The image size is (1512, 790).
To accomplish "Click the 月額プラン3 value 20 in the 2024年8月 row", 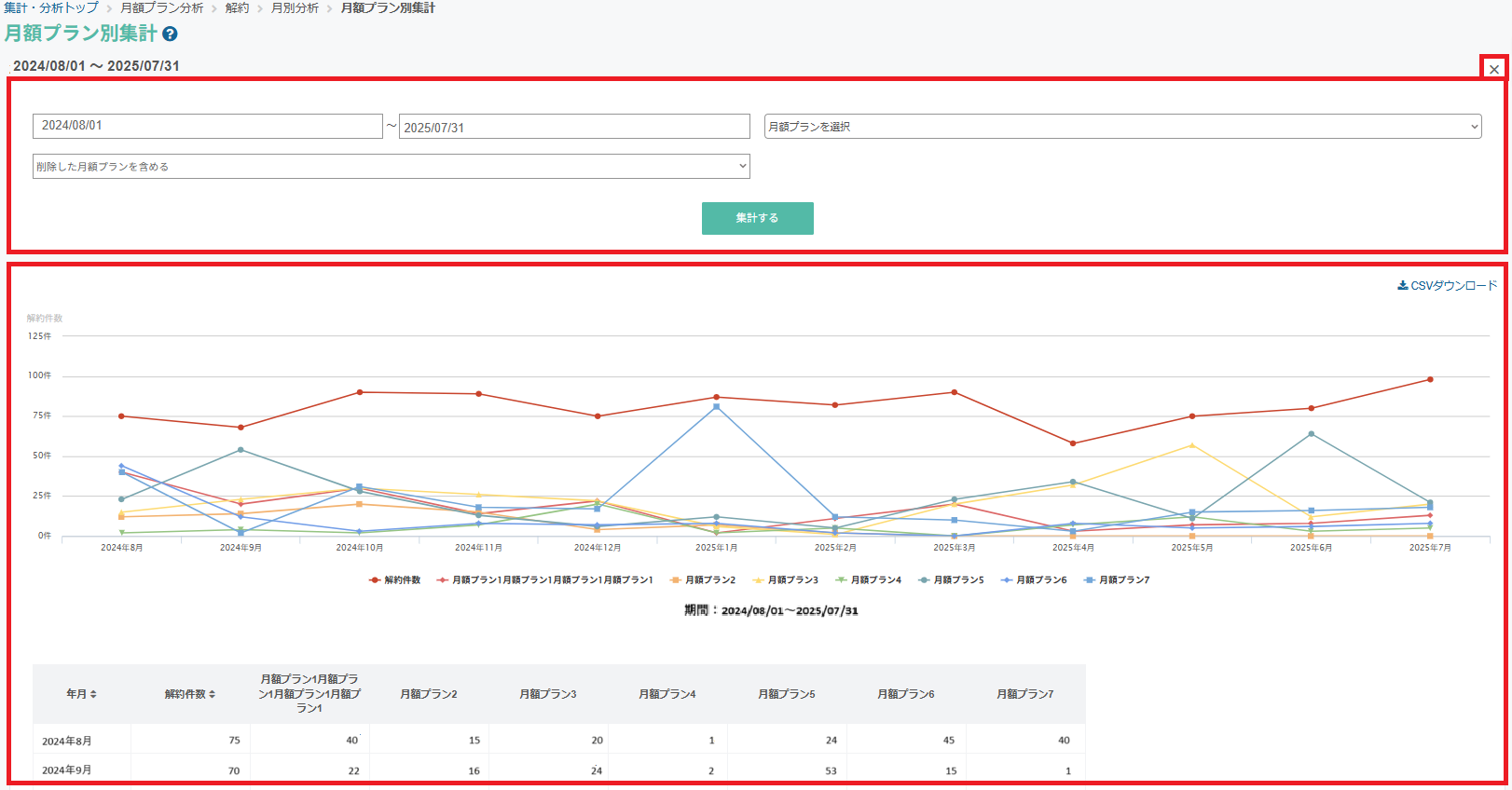I will pos(597,741).
